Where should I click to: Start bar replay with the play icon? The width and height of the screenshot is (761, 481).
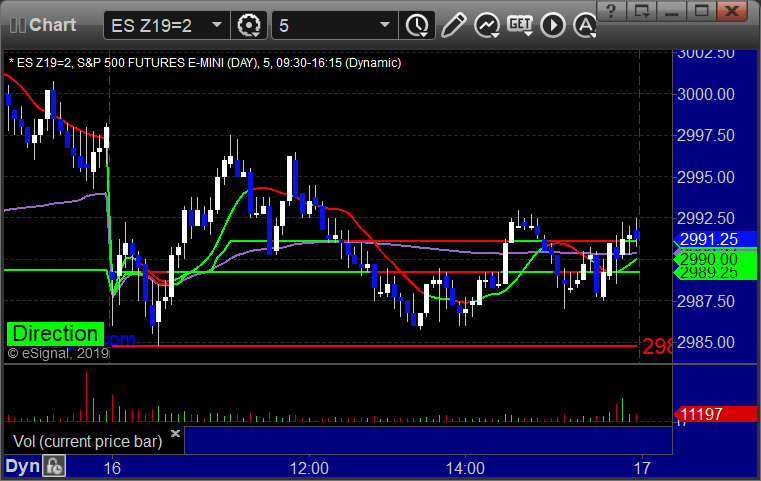pos(553,25)
